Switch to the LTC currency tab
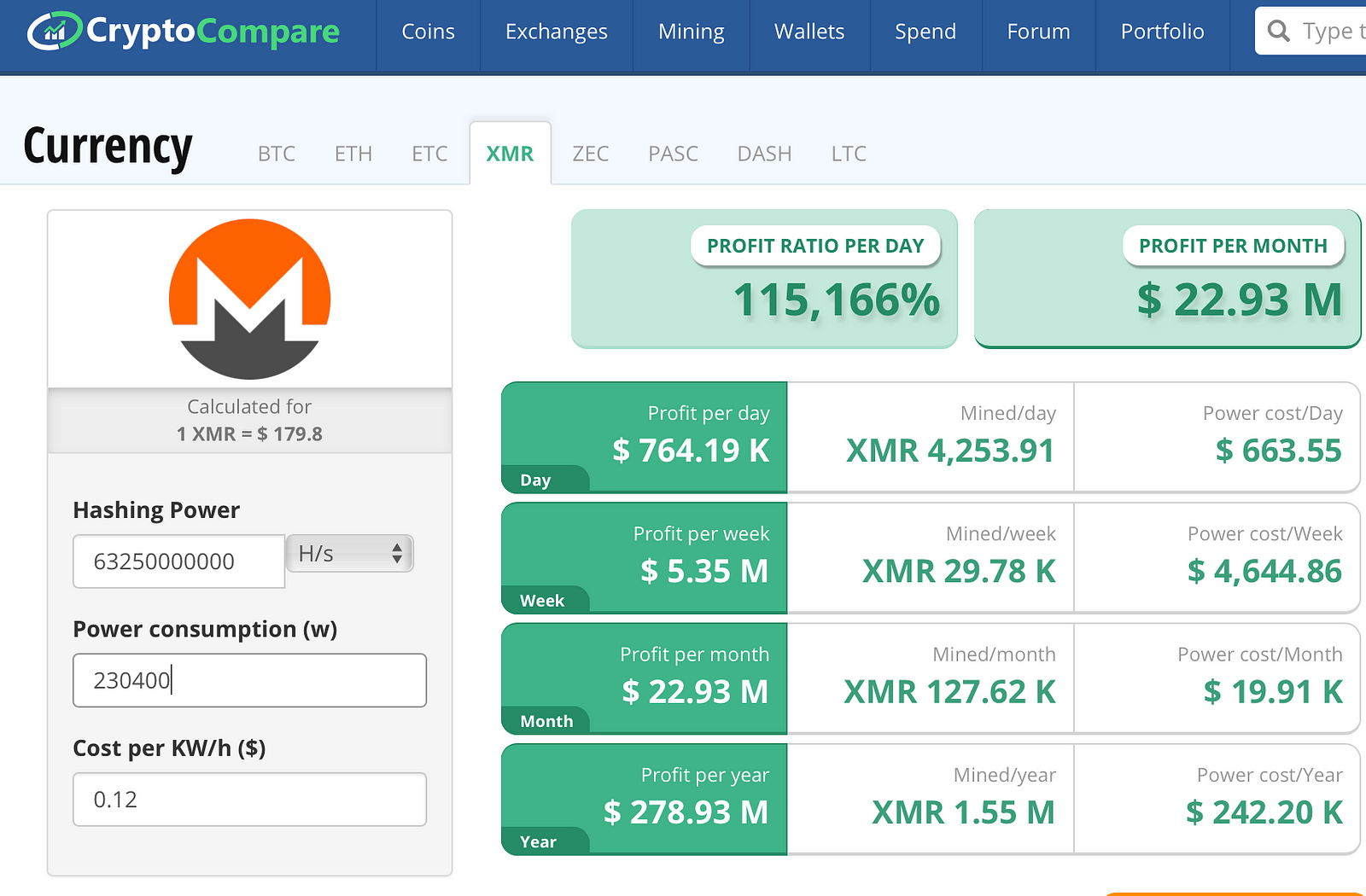 pos(849,154)
